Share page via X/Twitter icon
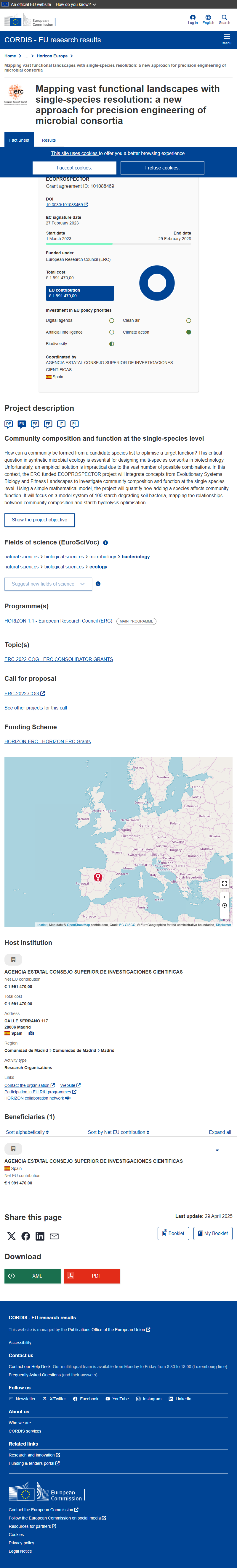Image resolution: width=237 pixels, height=1568 pixels. click(12, 1236)
